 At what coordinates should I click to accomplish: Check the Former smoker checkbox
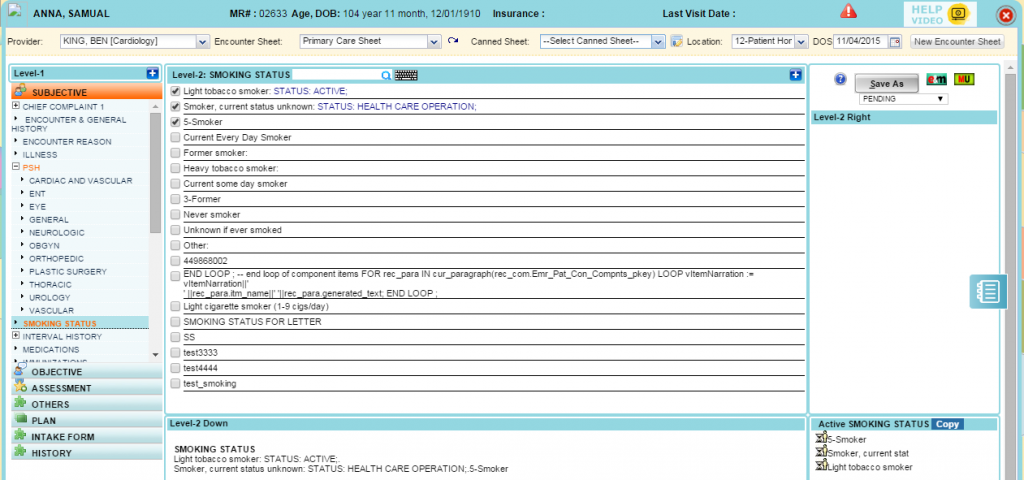click(175, 153)
